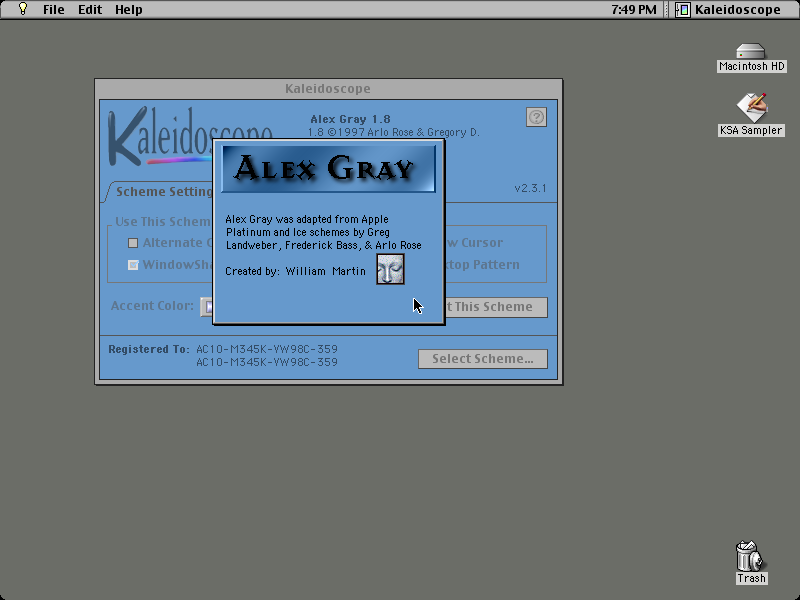Click the help question mark icon in Kaleidoscope
This screenshot has height=600, width=800.
(x=536, y=117)
